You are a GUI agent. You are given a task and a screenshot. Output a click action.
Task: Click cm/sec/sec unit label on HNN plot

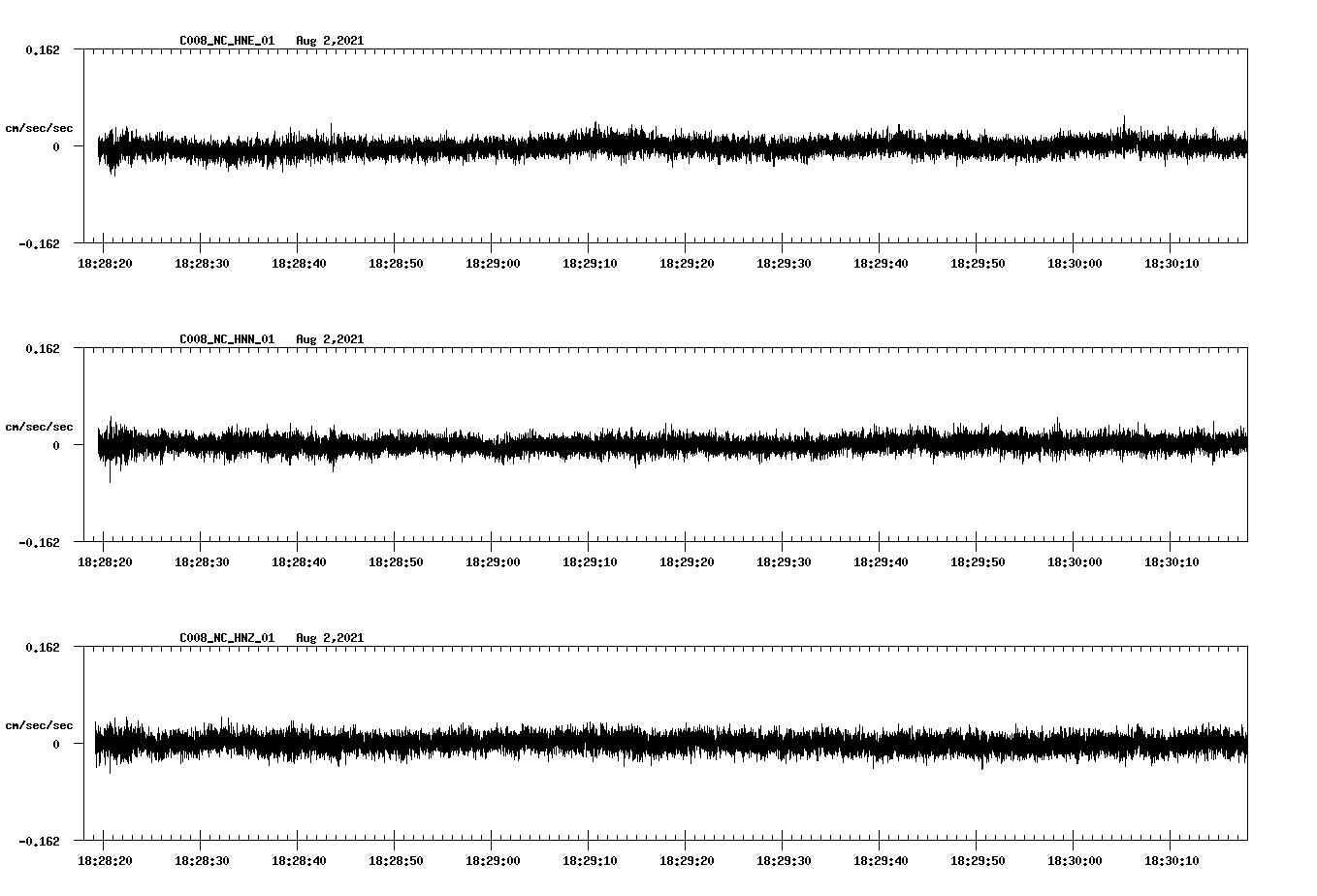click(39, 427)
